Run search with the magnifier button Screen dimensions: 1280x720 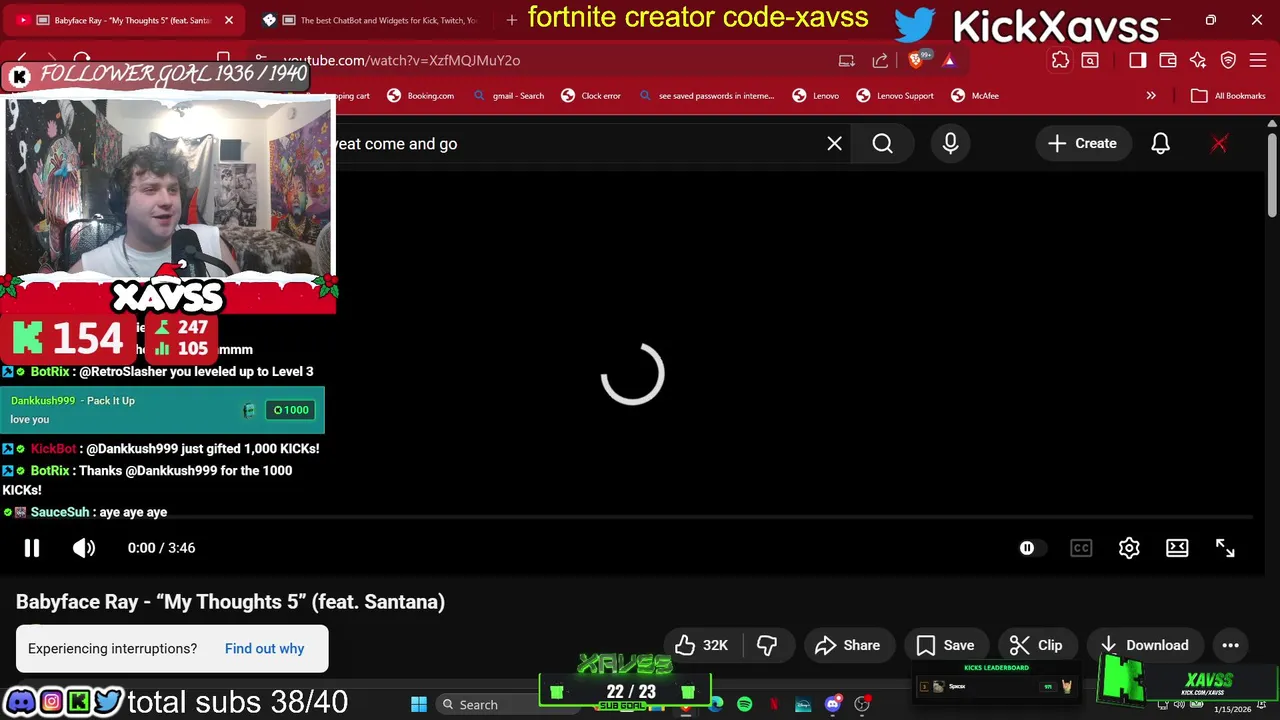point(883,144)
